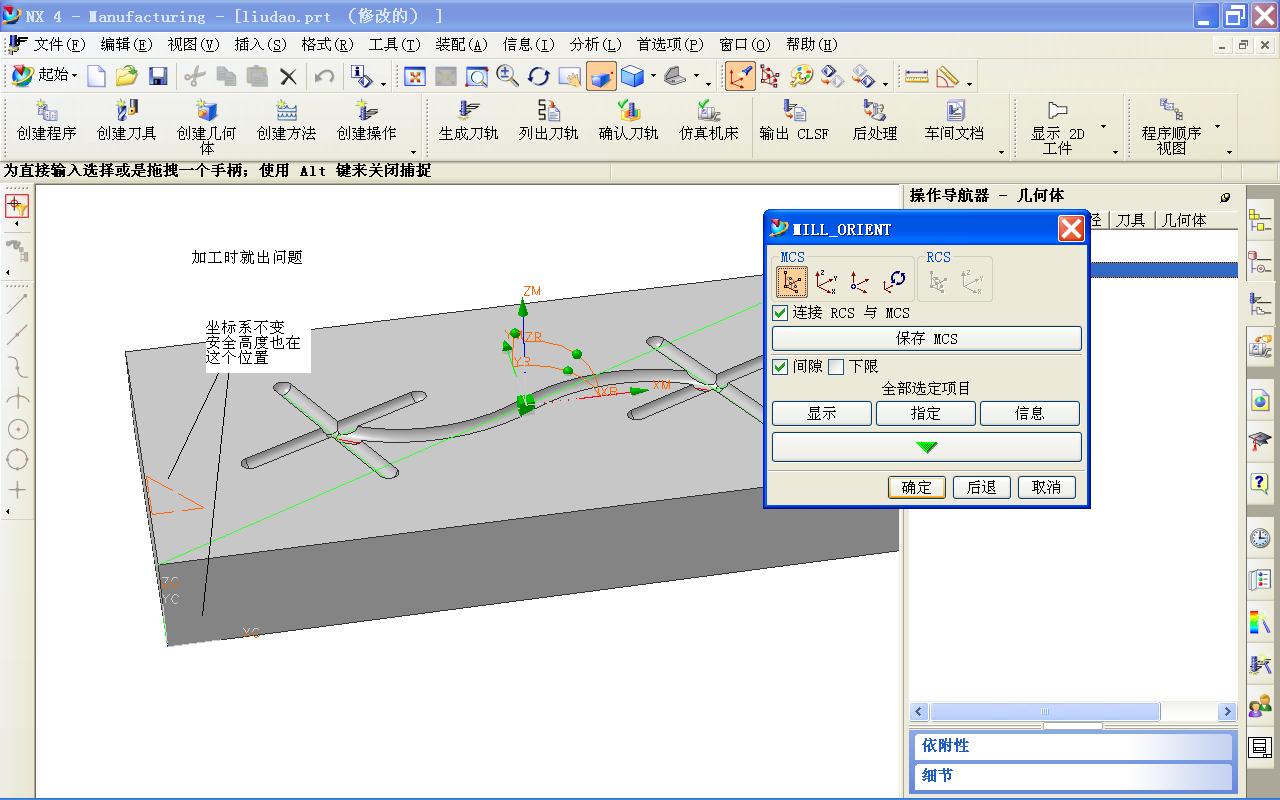Click the MCS origin icon in MILL_ORIENT

860,282
